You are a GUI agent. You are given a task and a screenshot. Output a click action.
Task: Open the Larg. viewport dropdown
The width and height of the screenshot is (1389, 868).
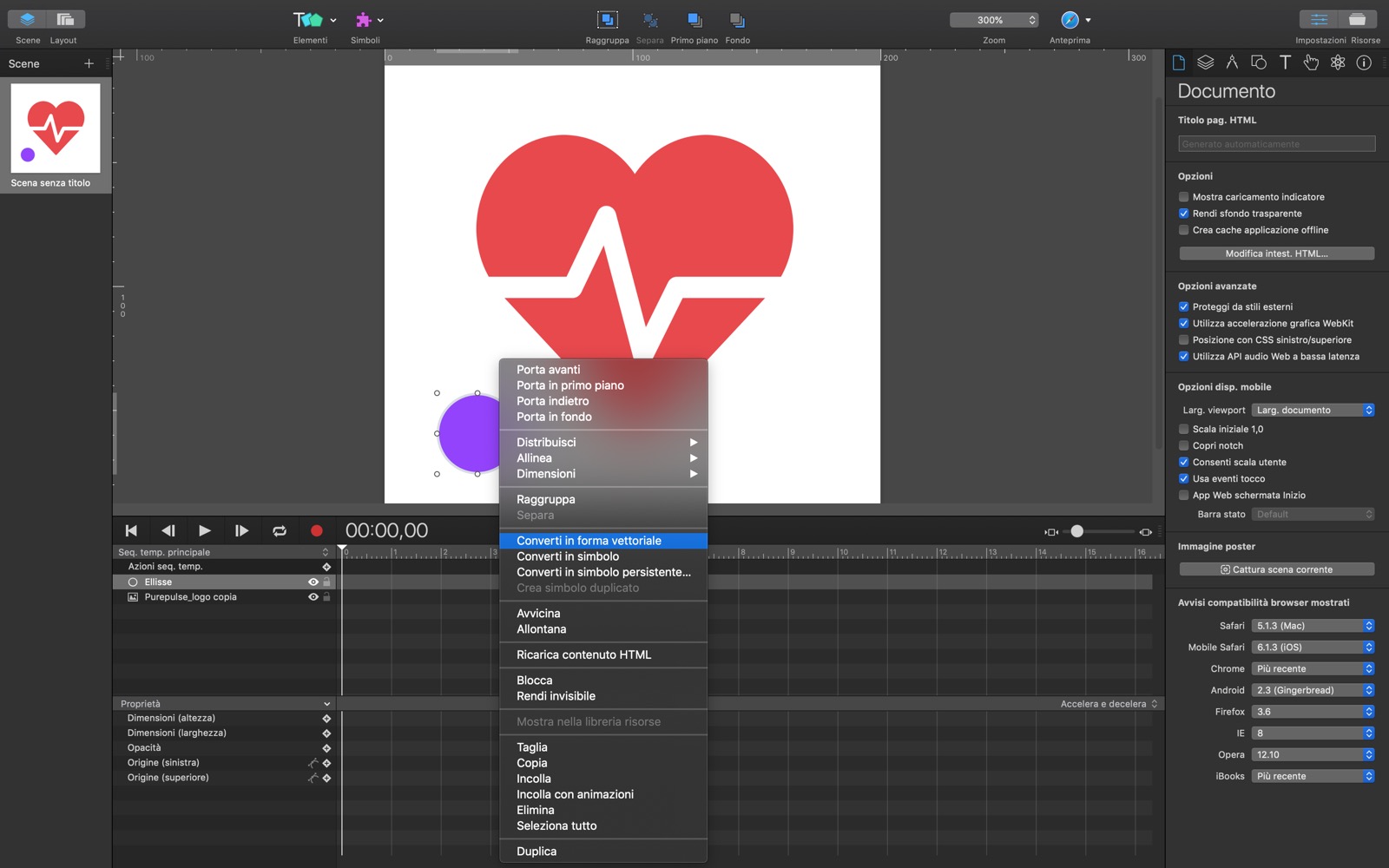click(x=1313, y=411)
